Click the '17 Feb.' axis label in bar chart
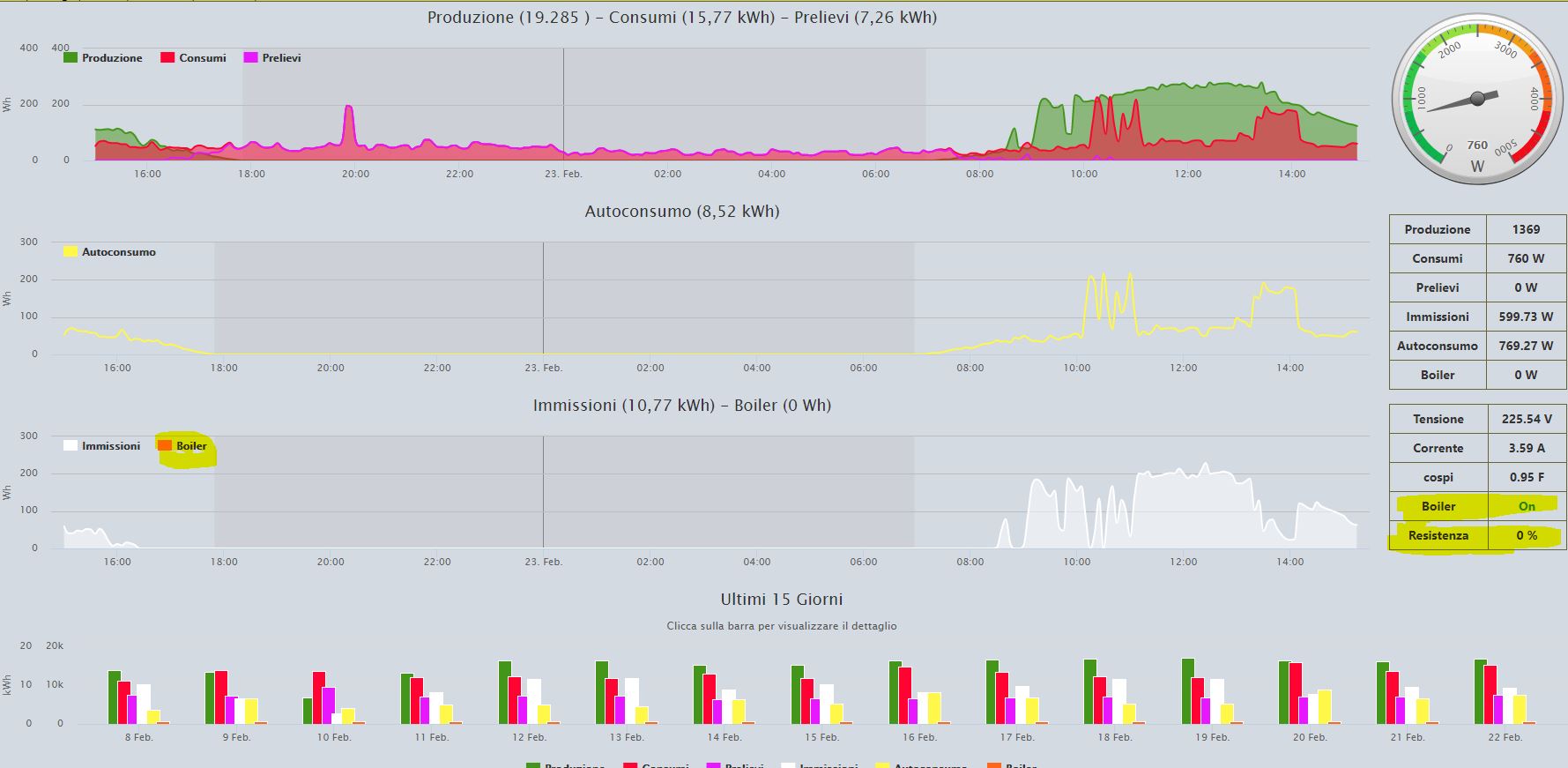This screenshot has height=768, width=1568. pos(1017,737)
